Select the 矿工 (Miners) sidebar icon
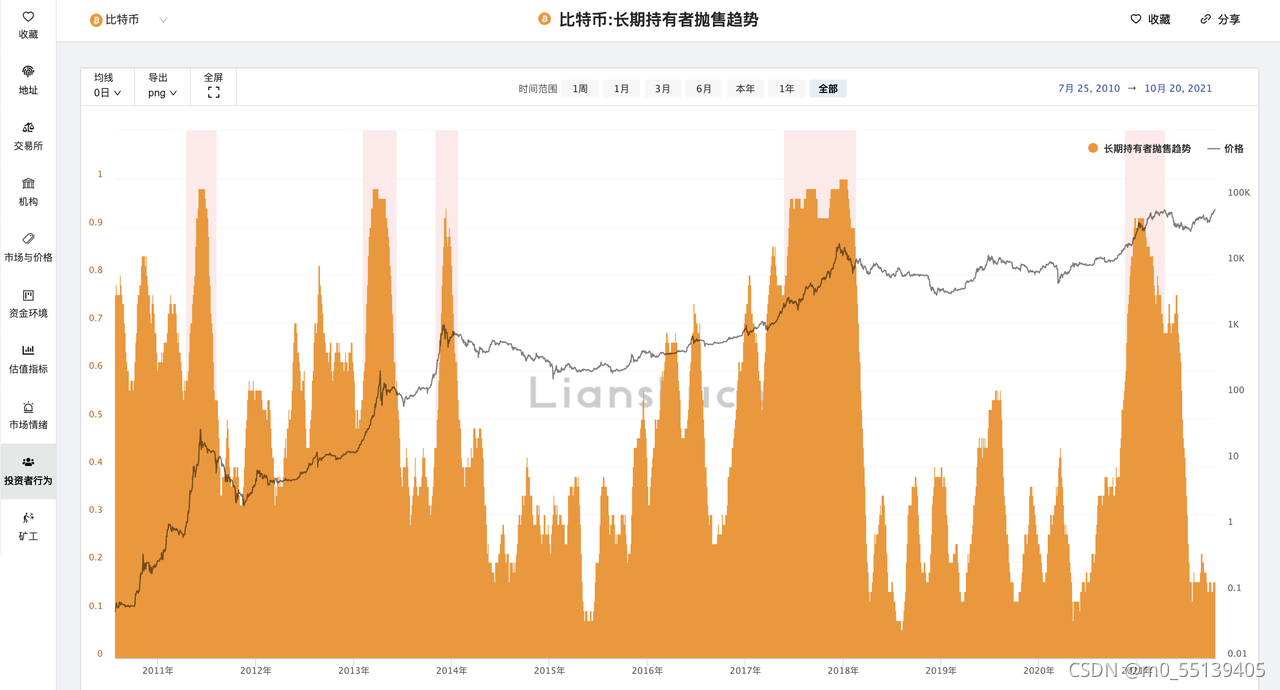The image size is (1280, 690). pyautogui.click(x=28, y=527)
